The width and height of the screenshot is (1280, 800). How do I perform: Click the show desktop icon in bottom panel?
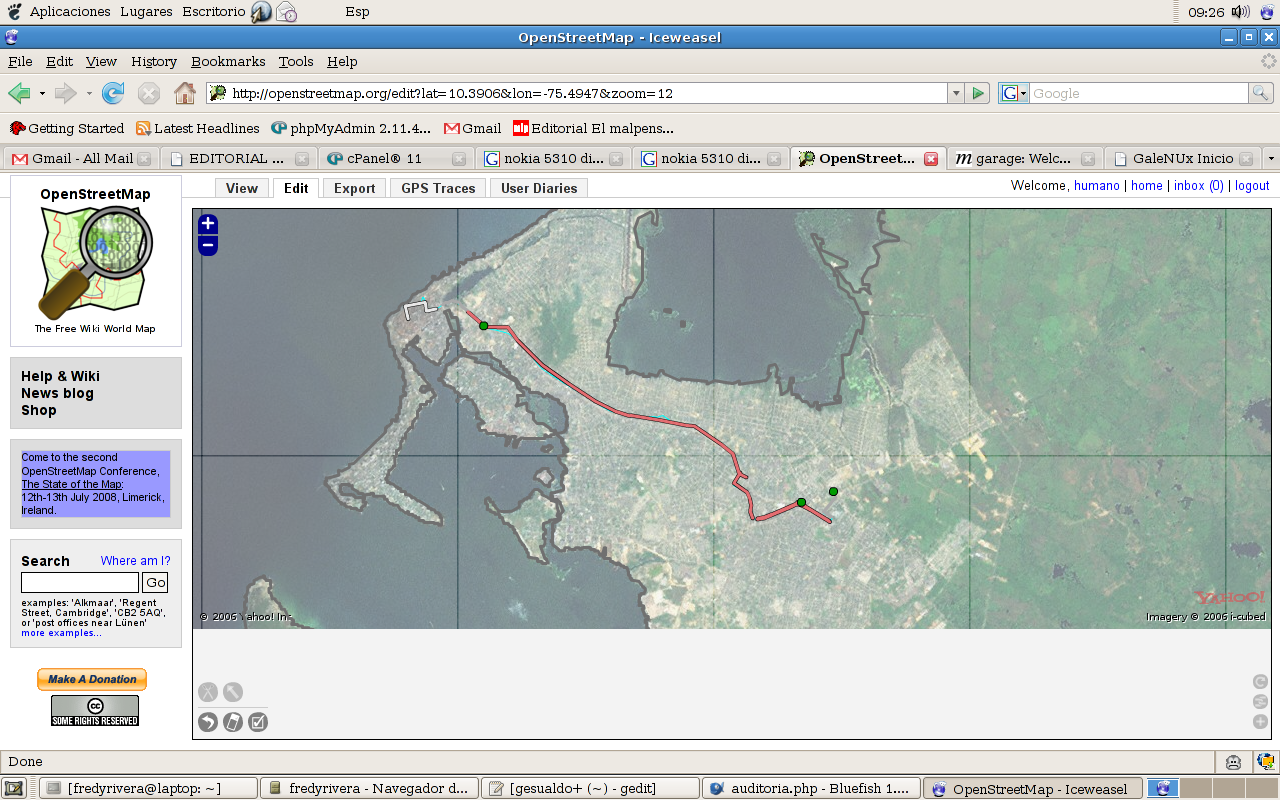[14, 788]
